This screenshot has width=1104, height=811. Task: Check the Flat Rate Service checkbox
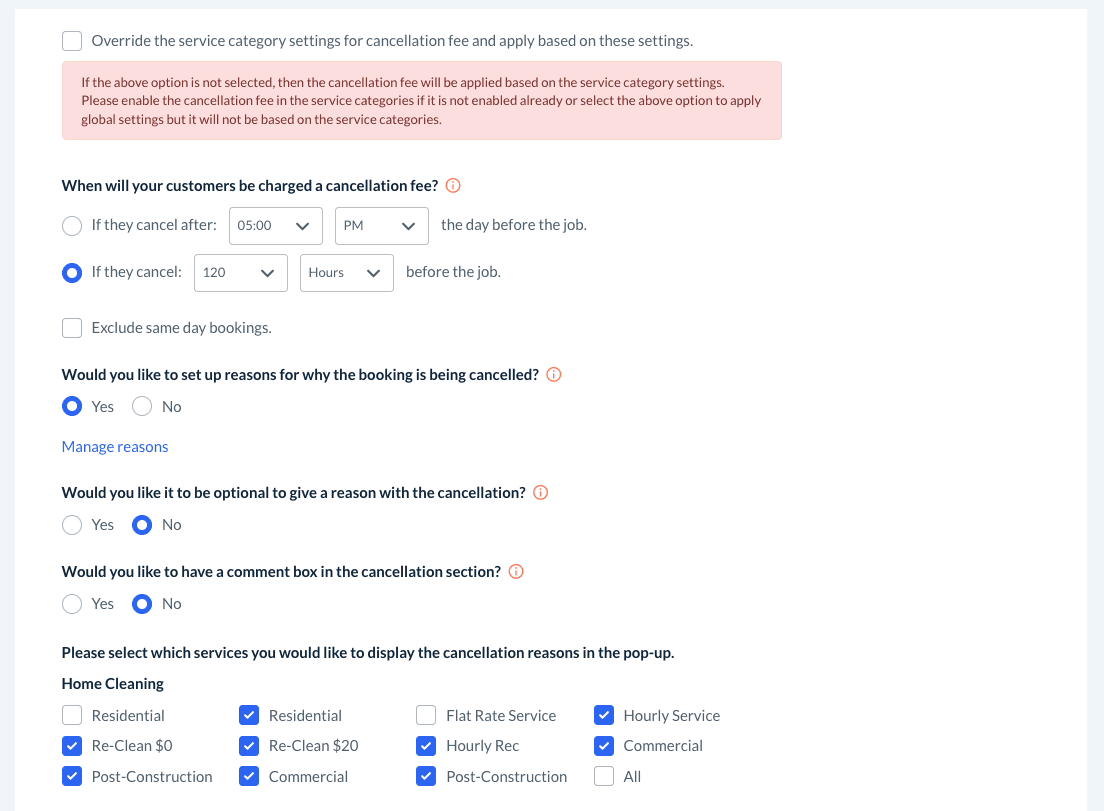[x=427, y=716]
